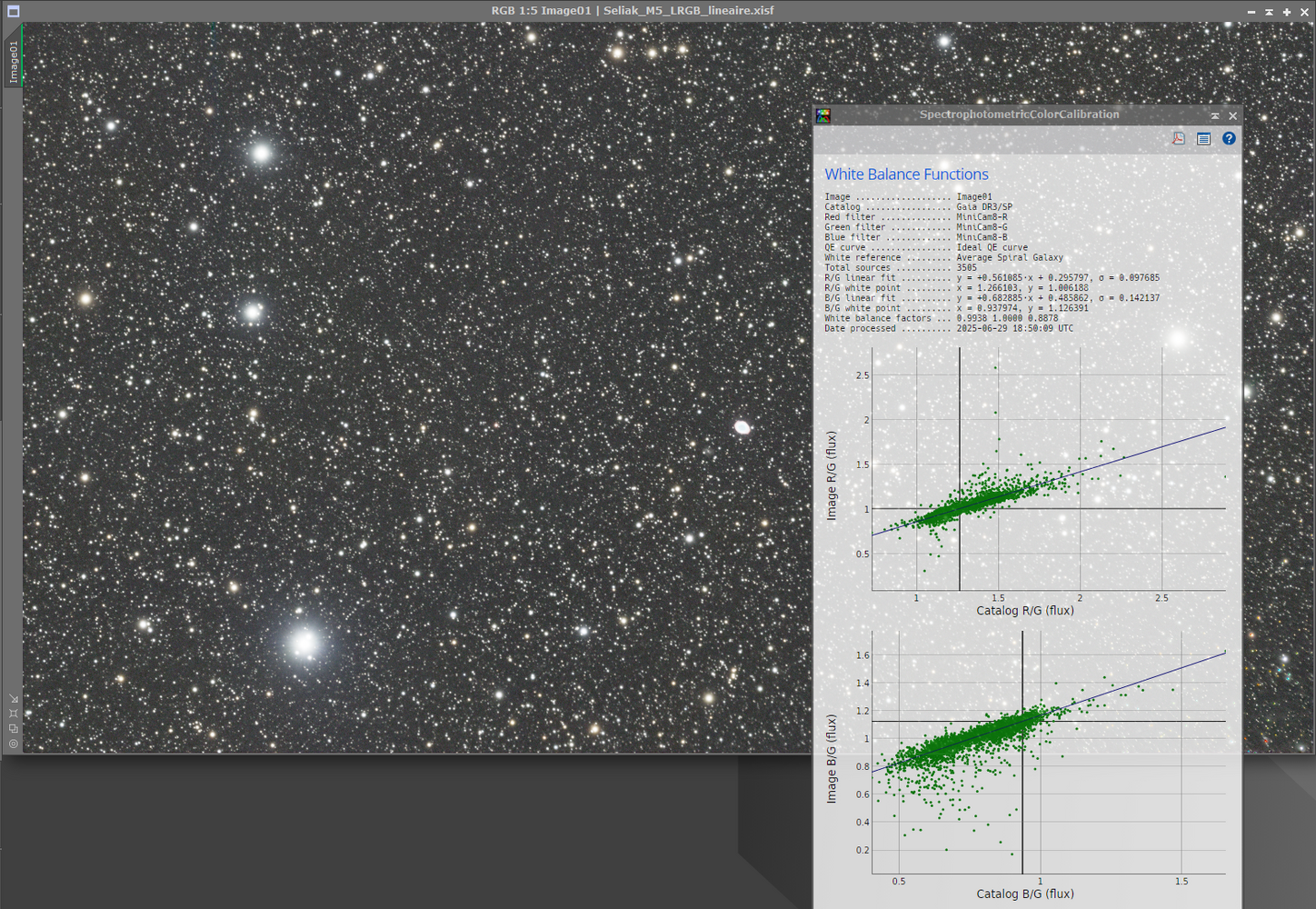
Task: Click the Total sources 3505 line
Action: (x=901, y=267)
